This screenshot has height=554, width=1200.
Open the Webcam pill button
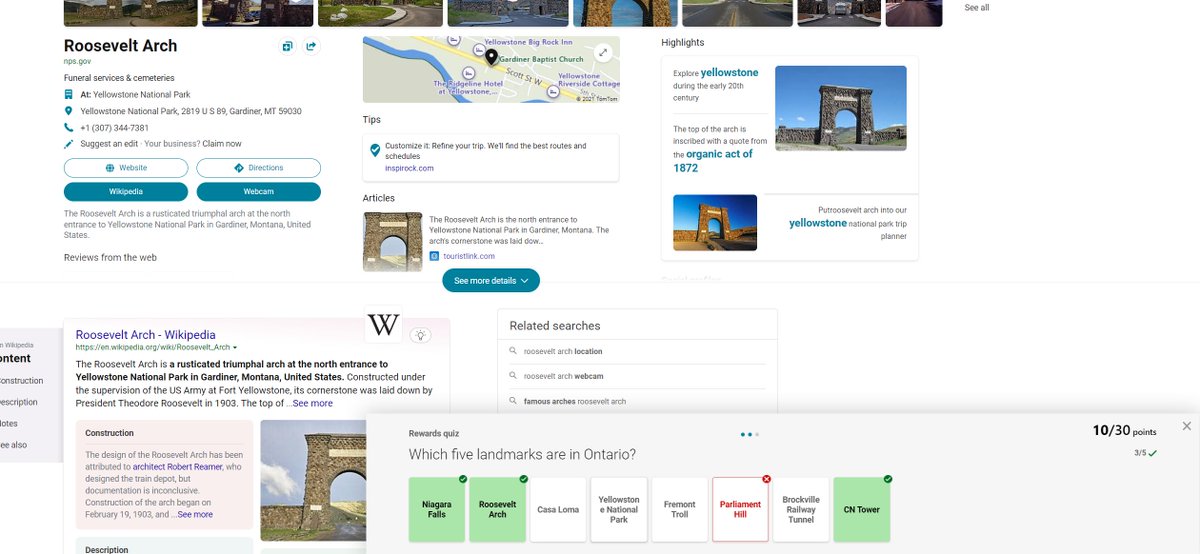pos(259,191)
